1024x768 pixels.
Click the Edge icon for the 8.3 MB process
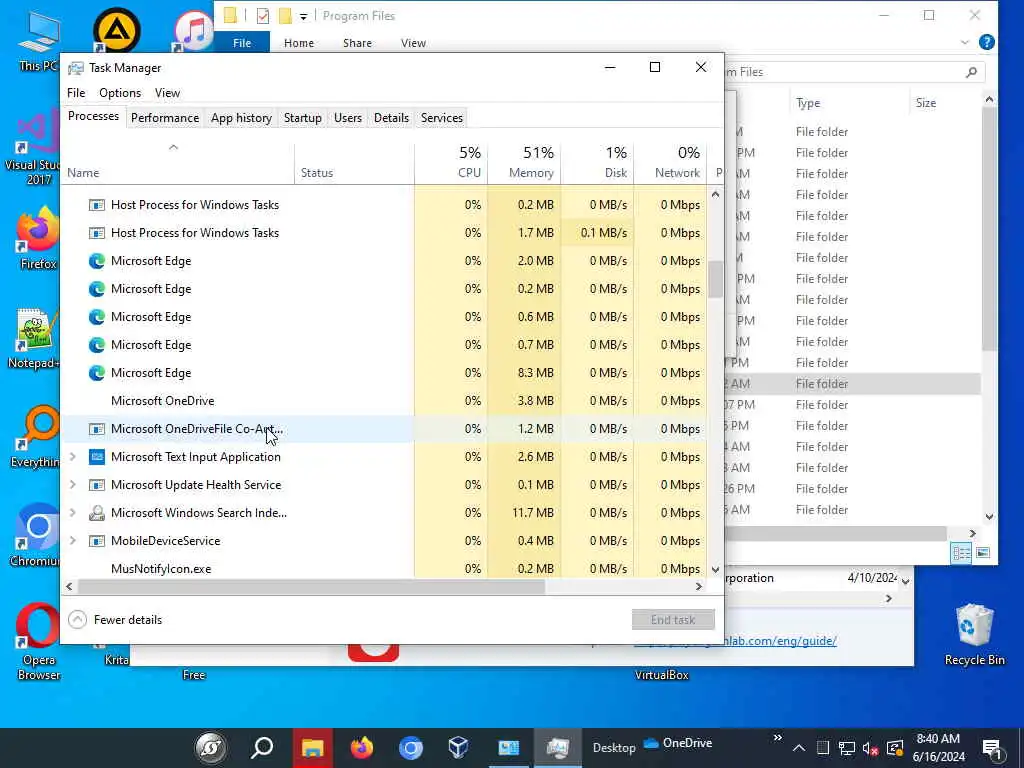pyautogui.click(x=97, y=373)
